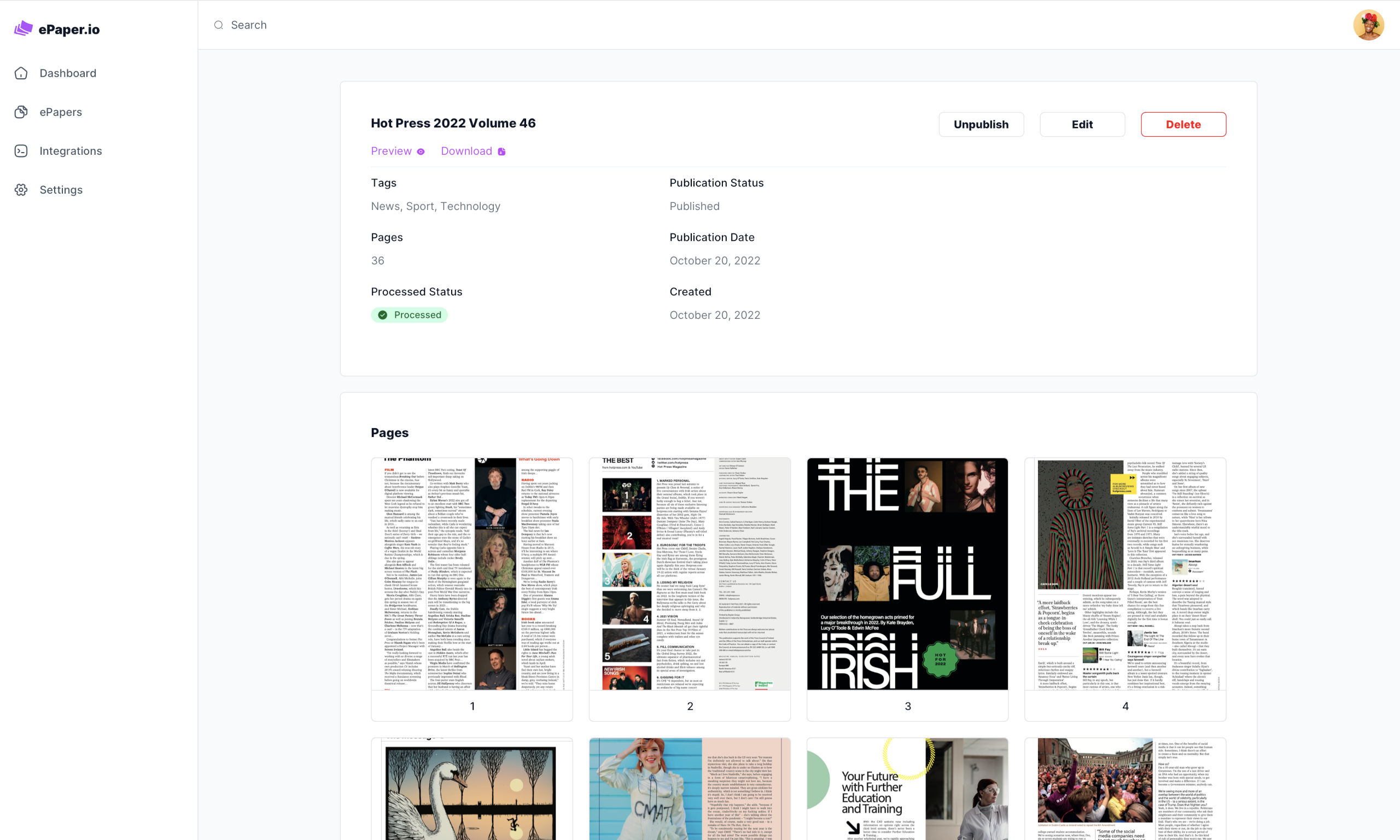Click the Settings gear icon
The image size is (1400, 840).
coord(21,190)
